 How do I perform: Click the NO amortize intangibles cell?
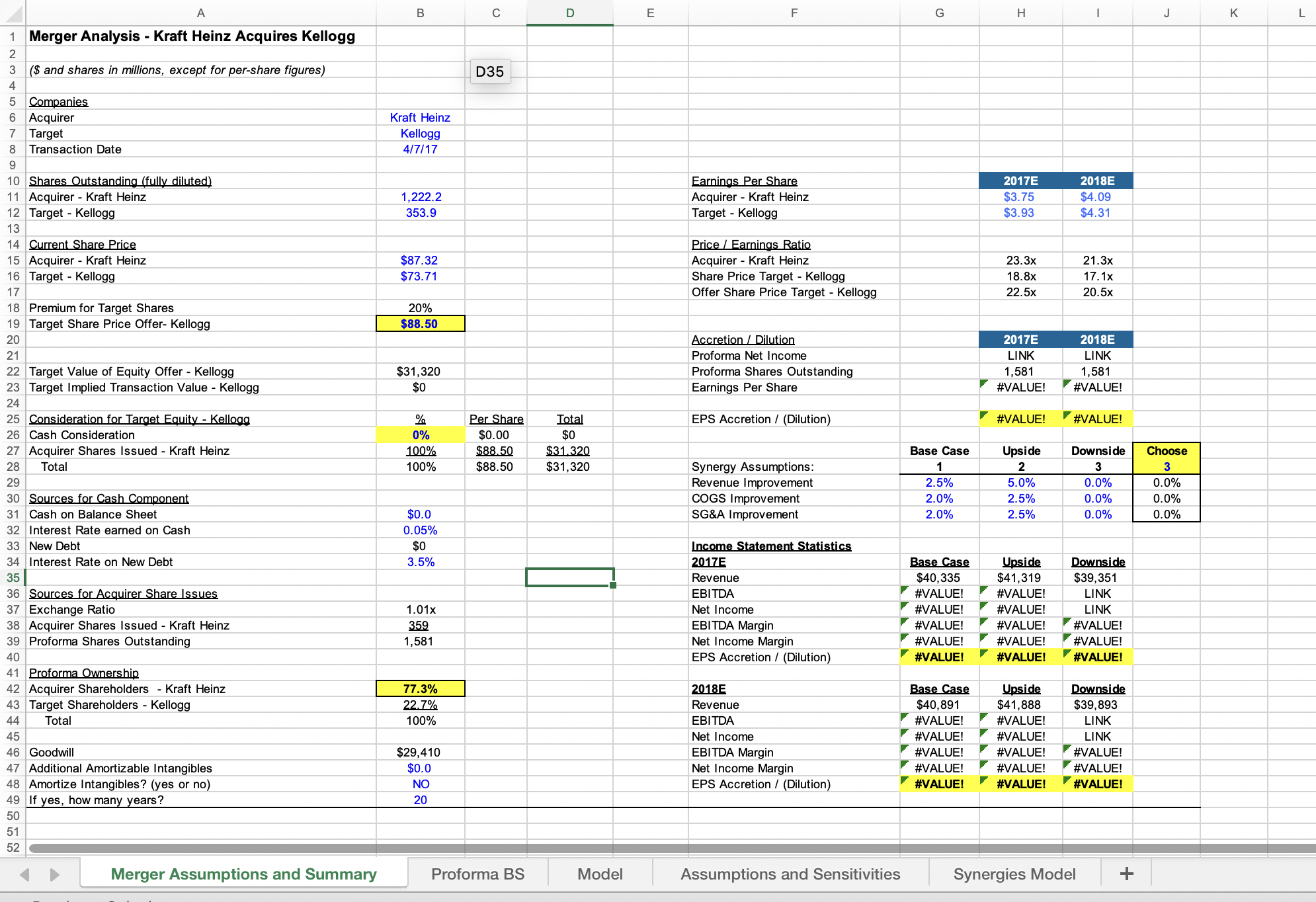(x=420, y=784)
